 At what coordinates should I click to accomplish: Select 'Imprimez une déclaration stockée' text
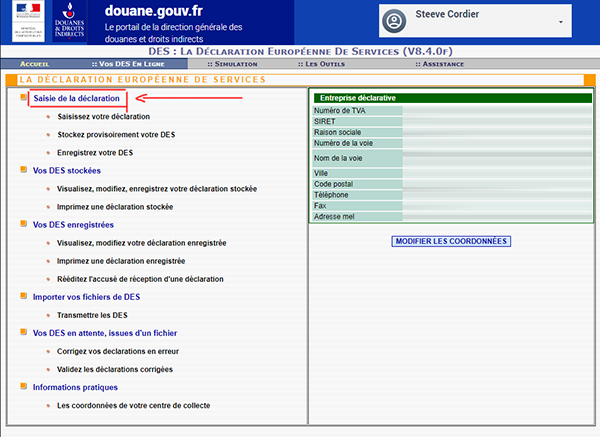click(x=115, y=207)
